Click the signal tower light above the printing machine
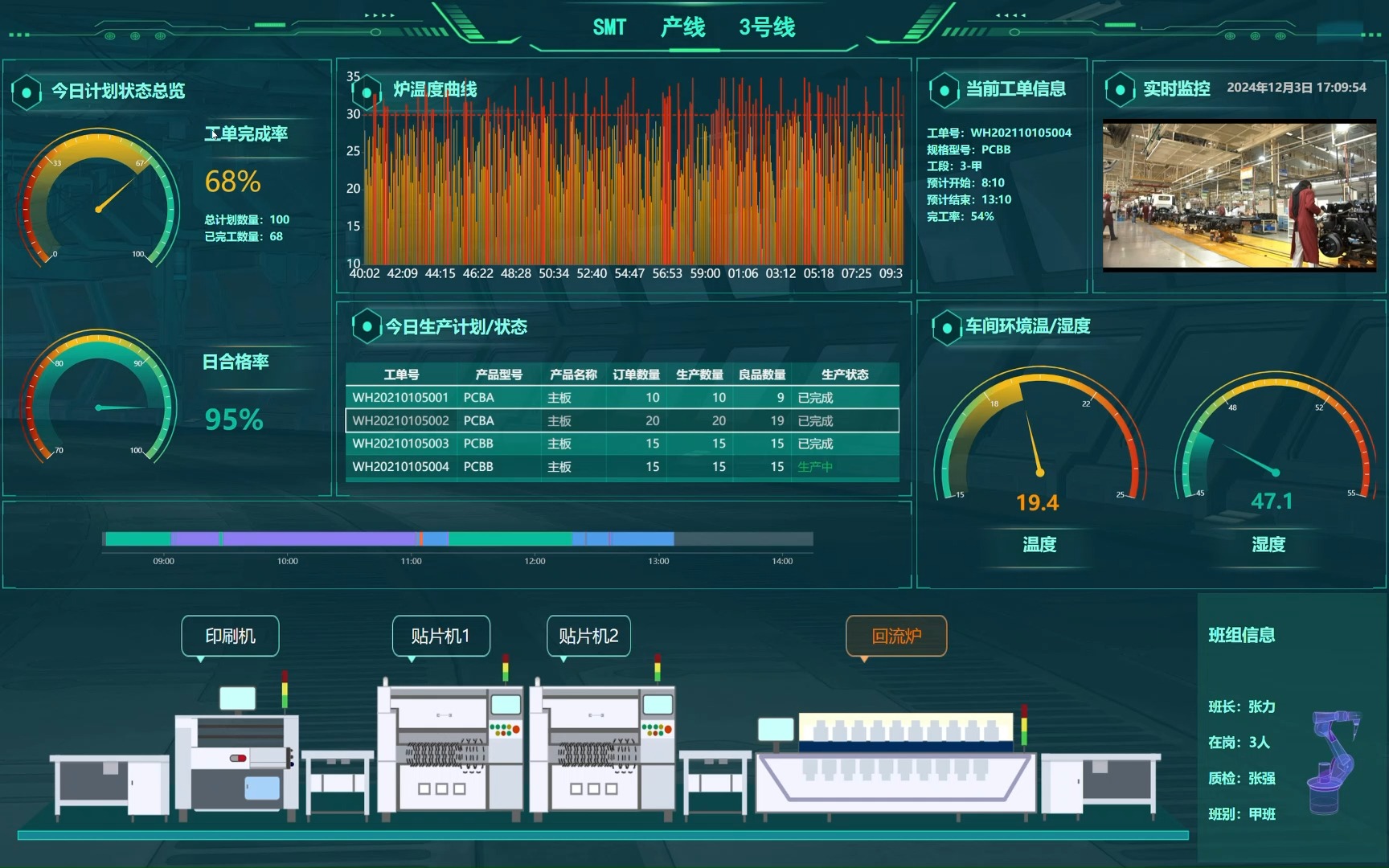 coord(285,690)
